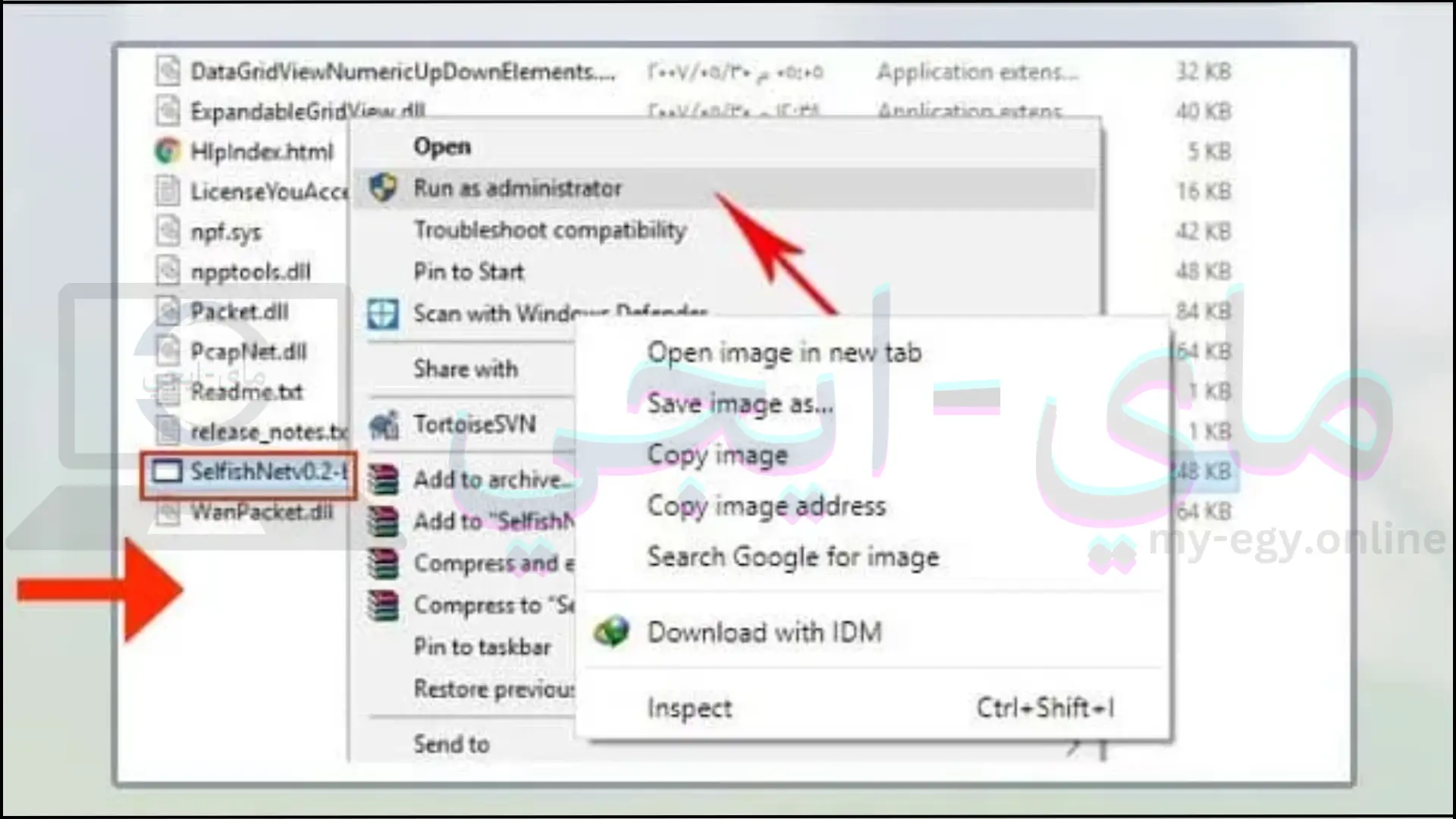Viewport: 1456px width, 819px height.
Task: Click the Windows Defender scan icon
Action: [x=383, y=313]
